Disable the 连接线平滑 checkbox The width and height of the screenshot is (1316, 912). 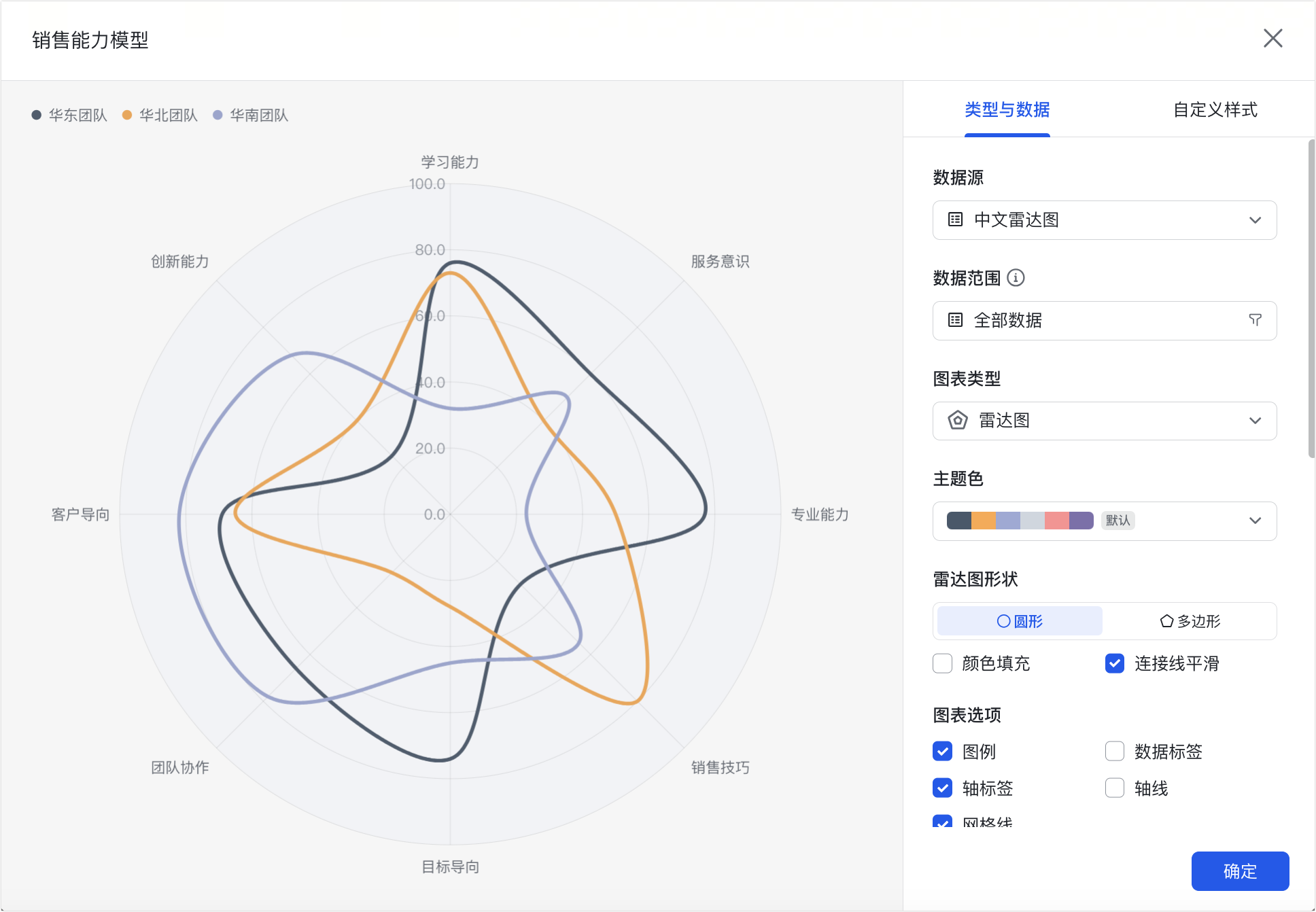pyautogui.click(x=1115, y=663)
